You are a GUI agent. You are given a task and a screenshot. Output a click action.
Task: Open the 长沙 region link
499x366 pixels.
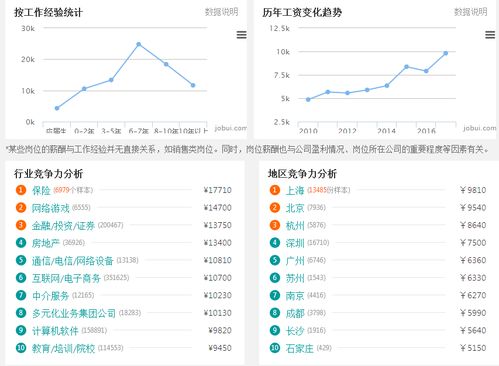pos(295,331)
